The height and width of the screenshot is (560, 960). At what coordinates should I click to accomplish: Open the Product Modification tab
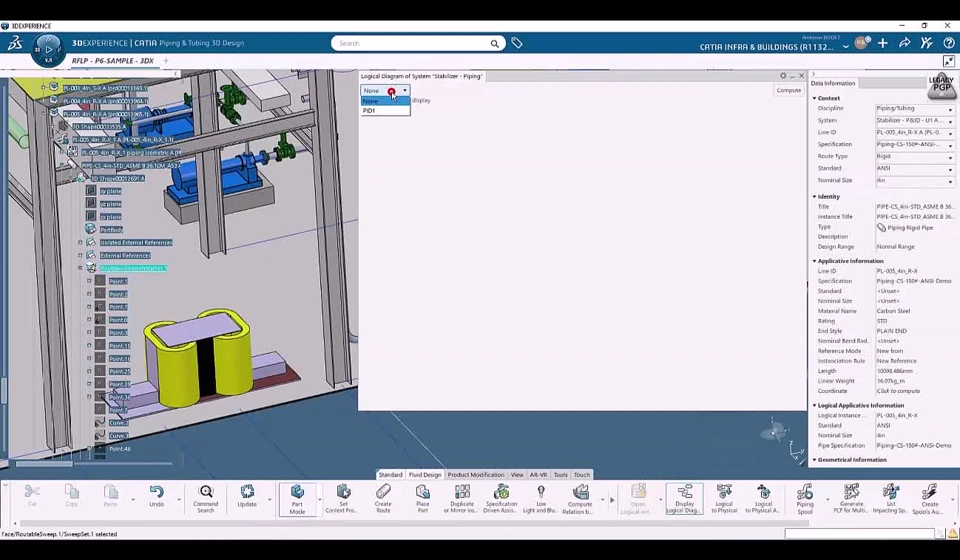475,475
